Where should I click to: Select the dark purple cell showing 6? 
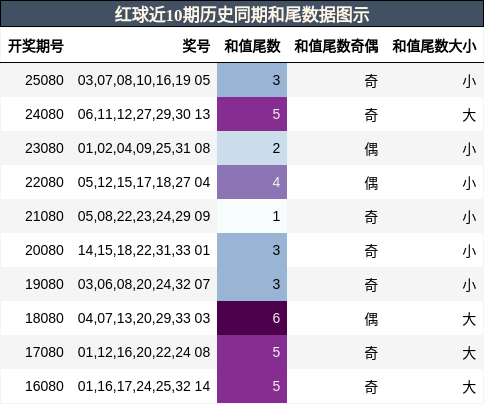point(252,318)
